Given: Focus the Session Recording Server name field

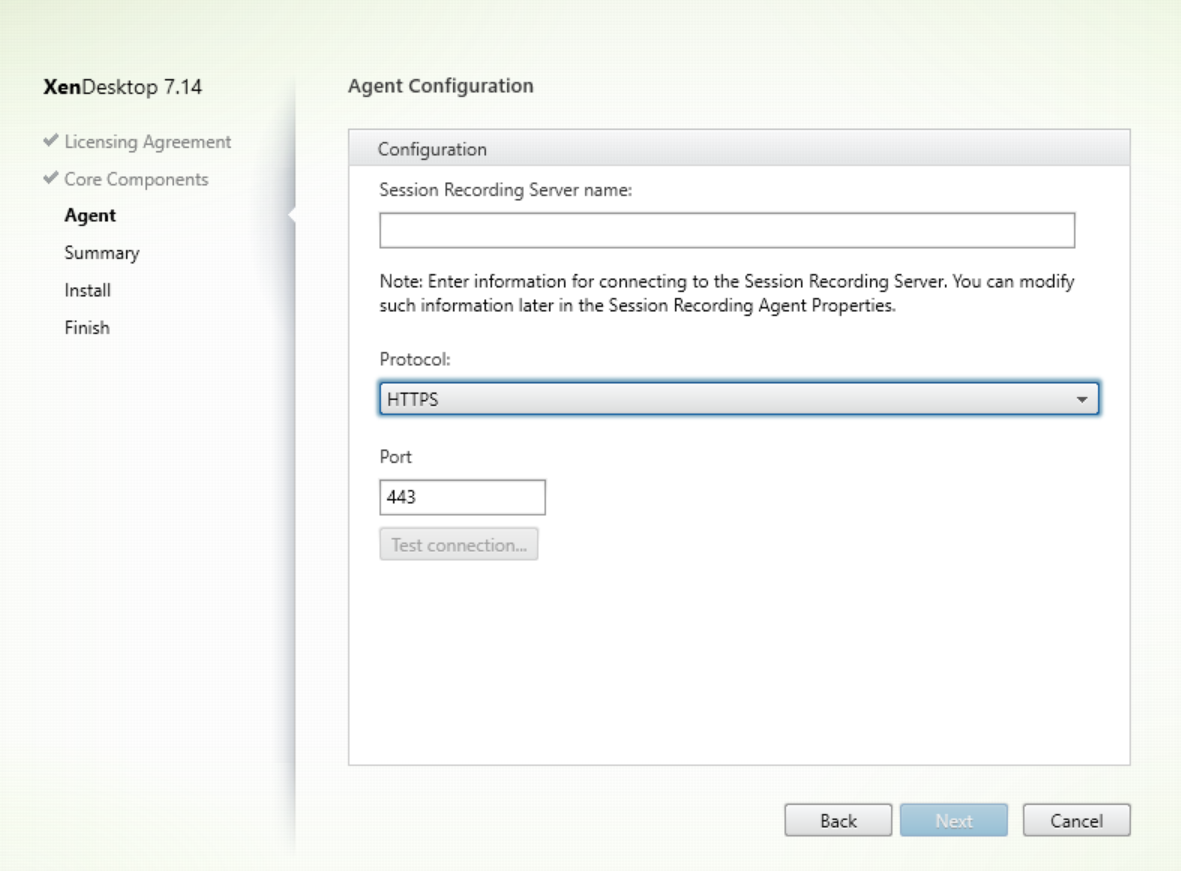Looking at the screenshot, I should click(726, 230).
